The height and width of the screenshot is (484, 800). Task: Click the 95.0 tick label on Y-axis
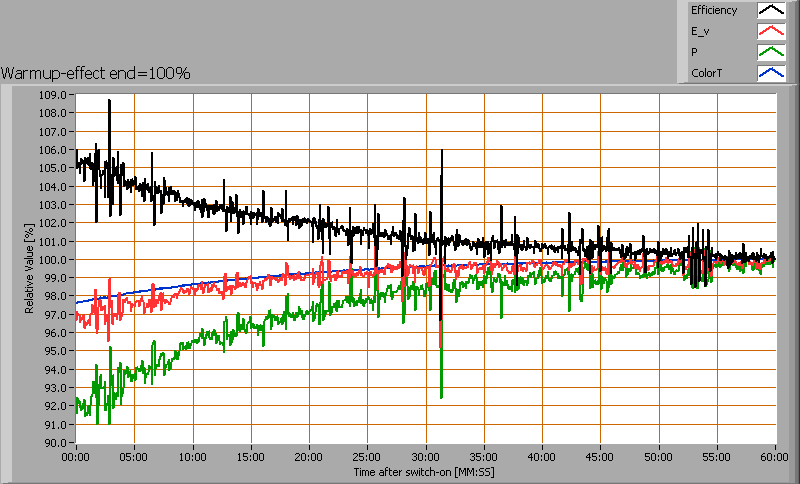pos(54,351)
